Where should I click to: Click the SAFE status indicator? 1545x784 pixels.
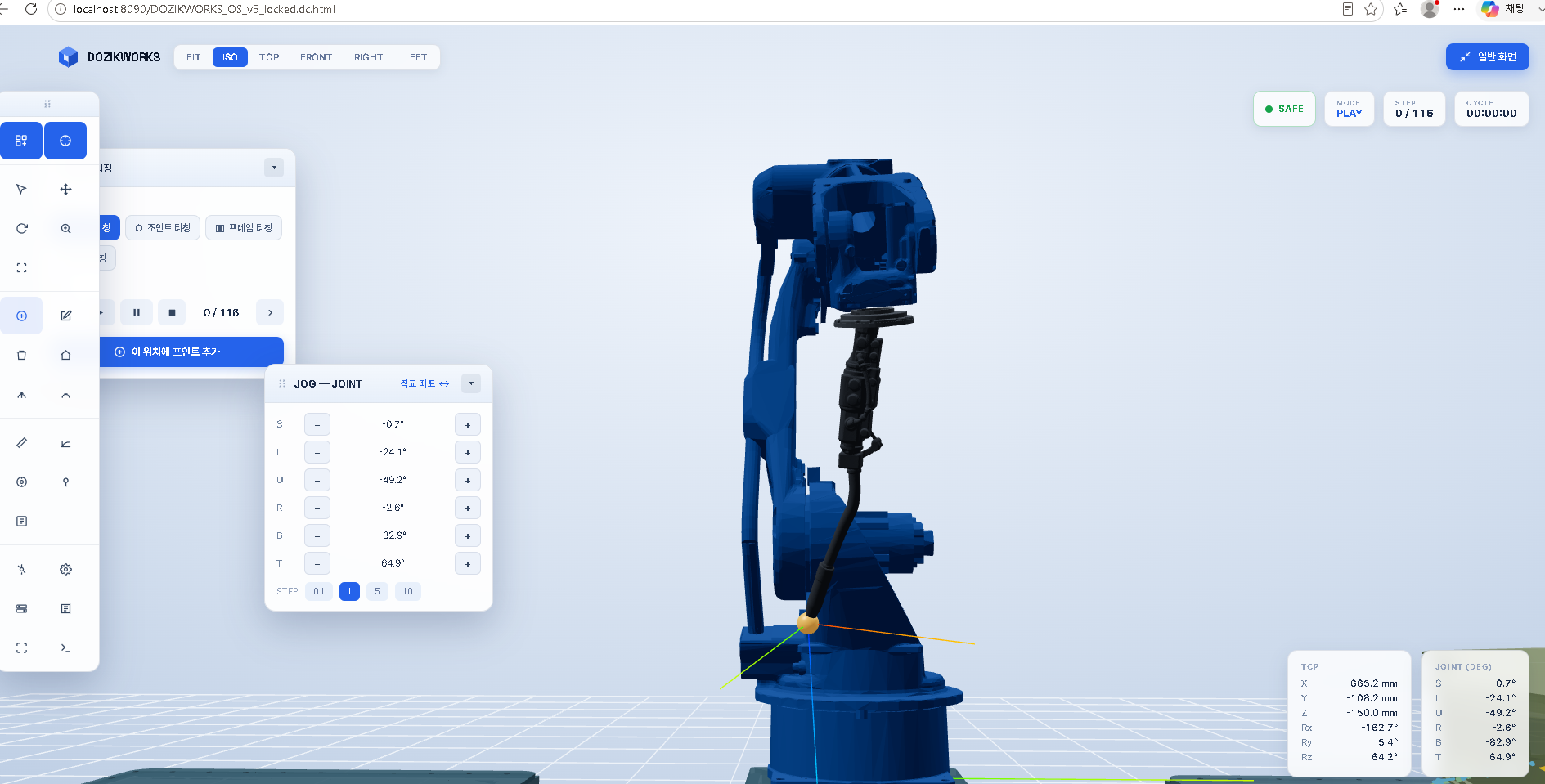tap(1284, 109)
